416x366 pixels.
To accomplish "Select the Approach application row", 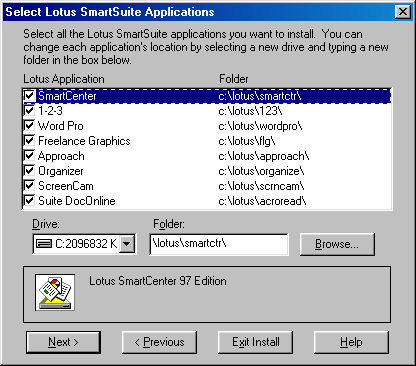I will click(207, 156).
